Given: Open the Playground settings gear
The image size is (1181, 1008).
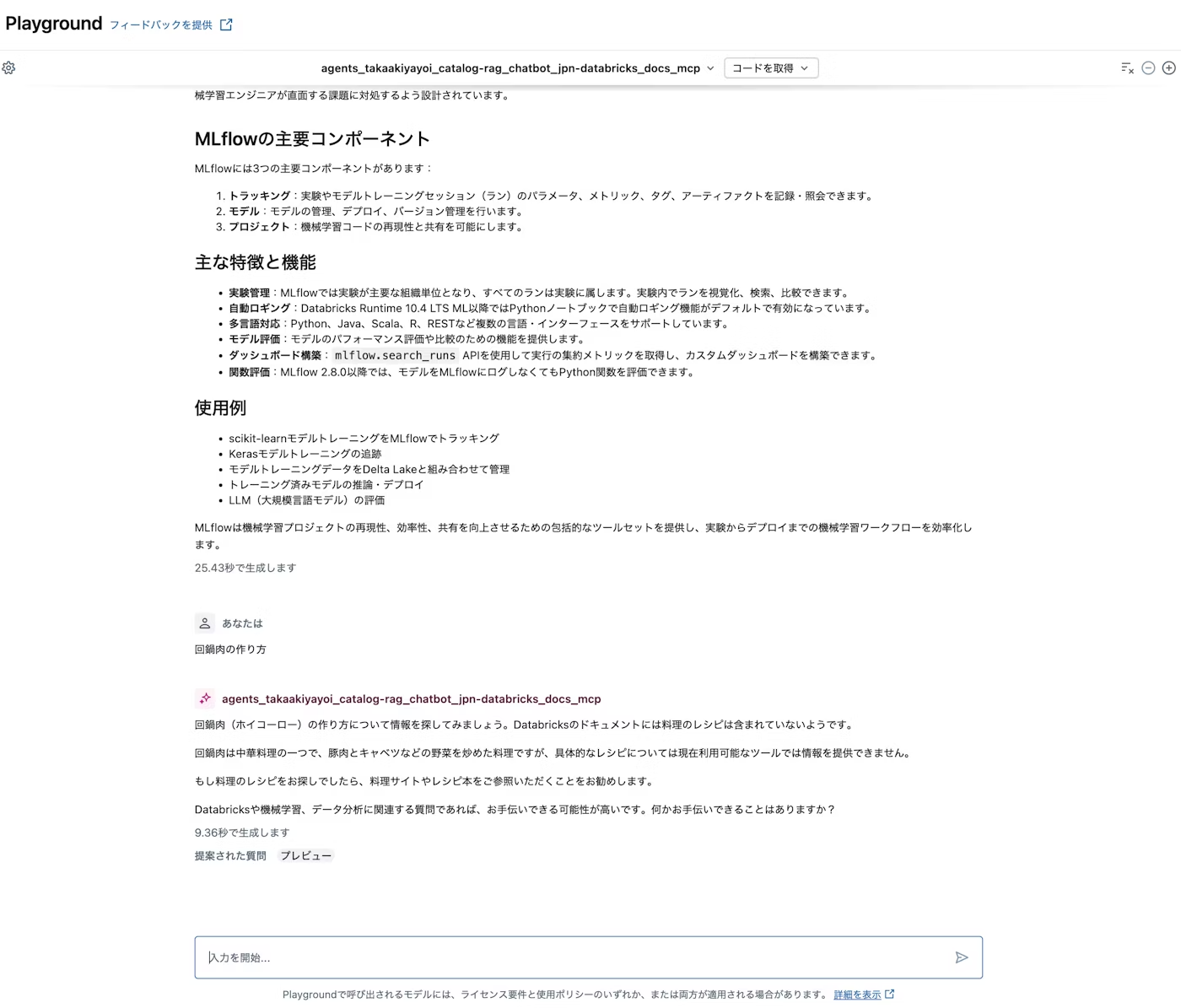Looking at the screenshot, I should 9,68.
